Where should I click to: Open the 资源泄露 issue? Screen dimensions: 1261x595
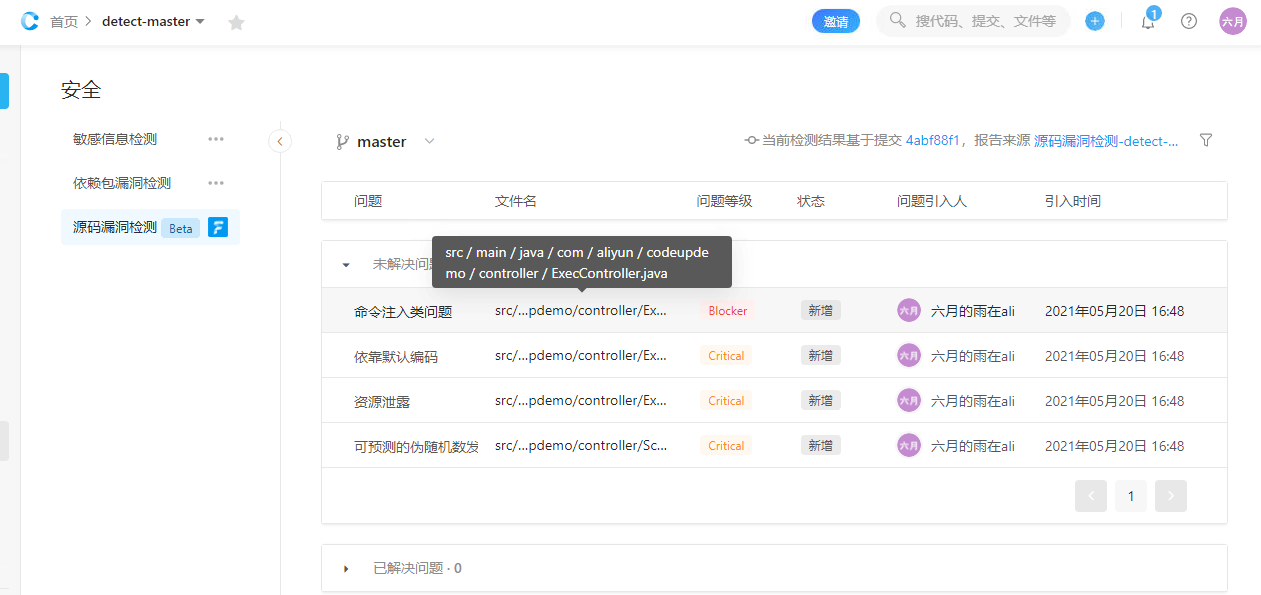pyautogui.click(x=382, y=402)
